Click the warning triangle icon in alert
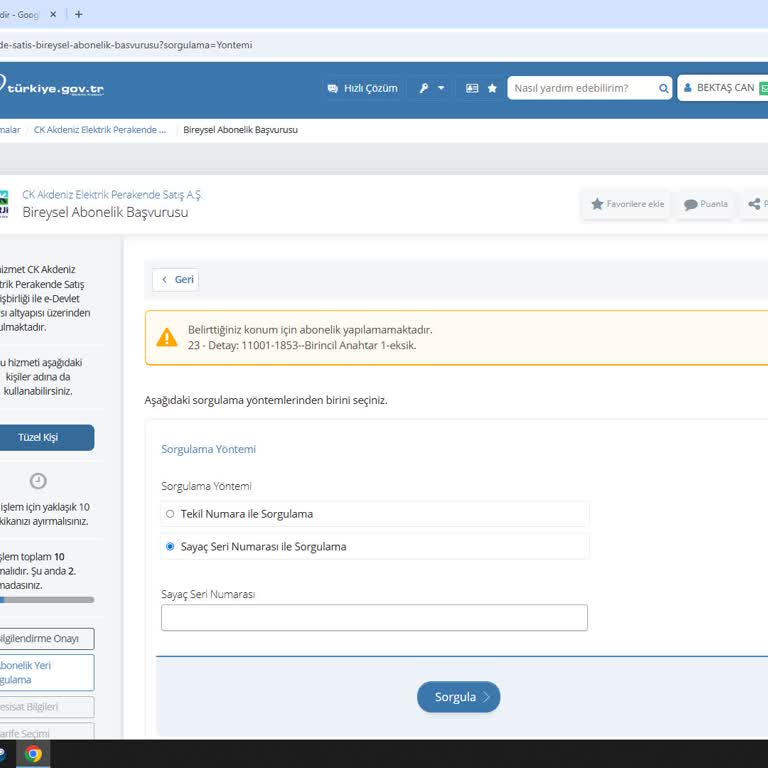 [167, 337]
